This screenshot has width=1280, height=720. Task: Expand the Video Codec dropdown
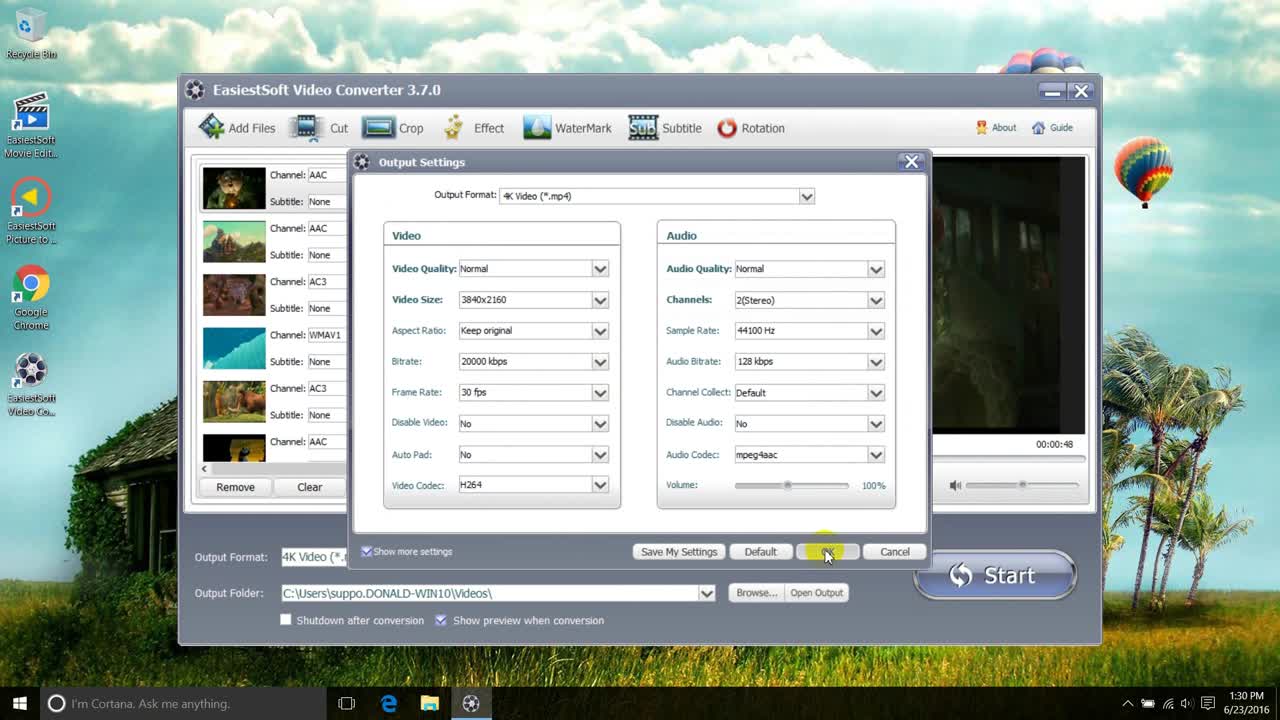click(x=600, y=485)
